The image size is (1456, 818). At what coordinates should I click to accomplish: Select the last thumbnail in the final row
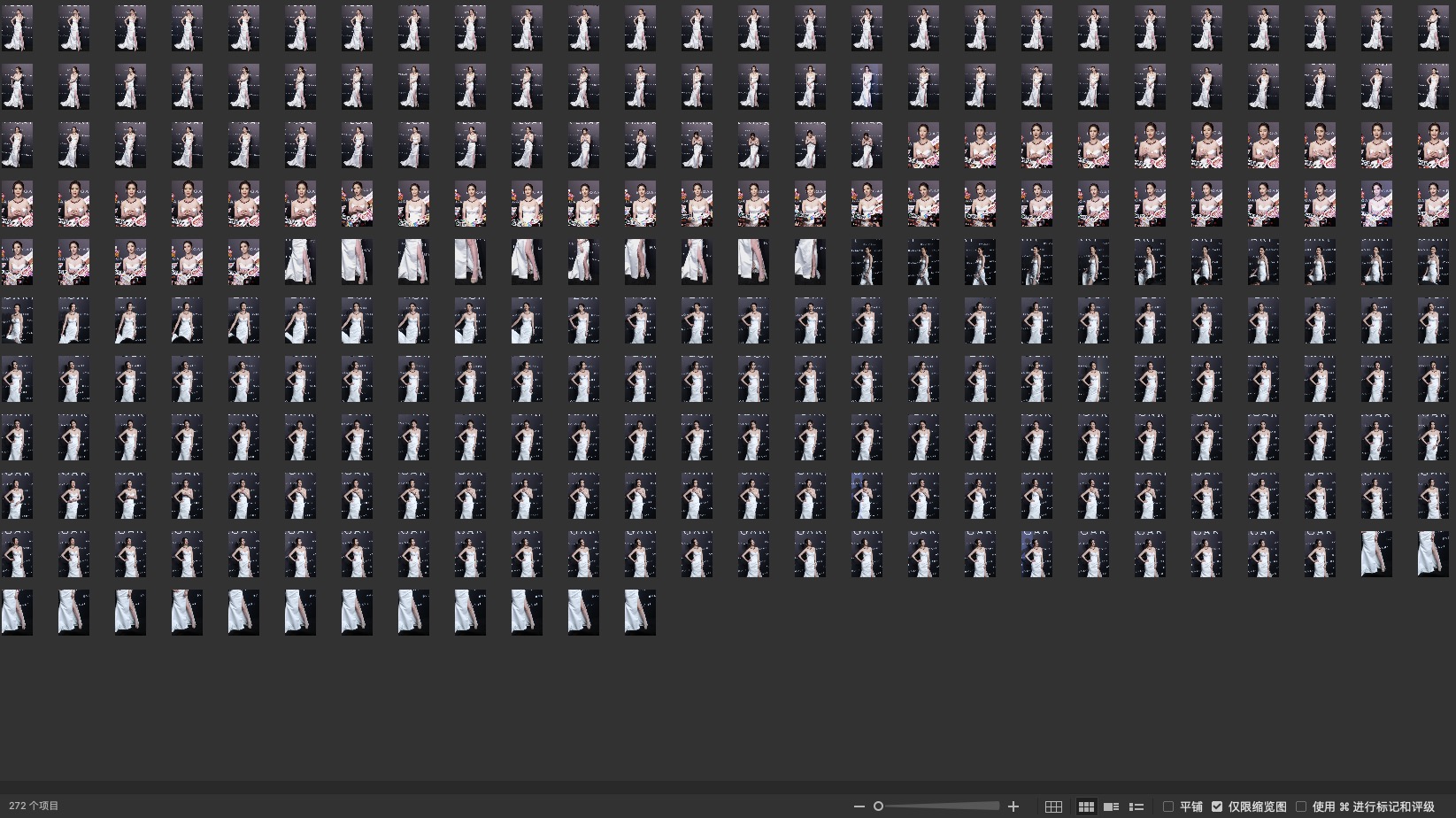point(640,613)
